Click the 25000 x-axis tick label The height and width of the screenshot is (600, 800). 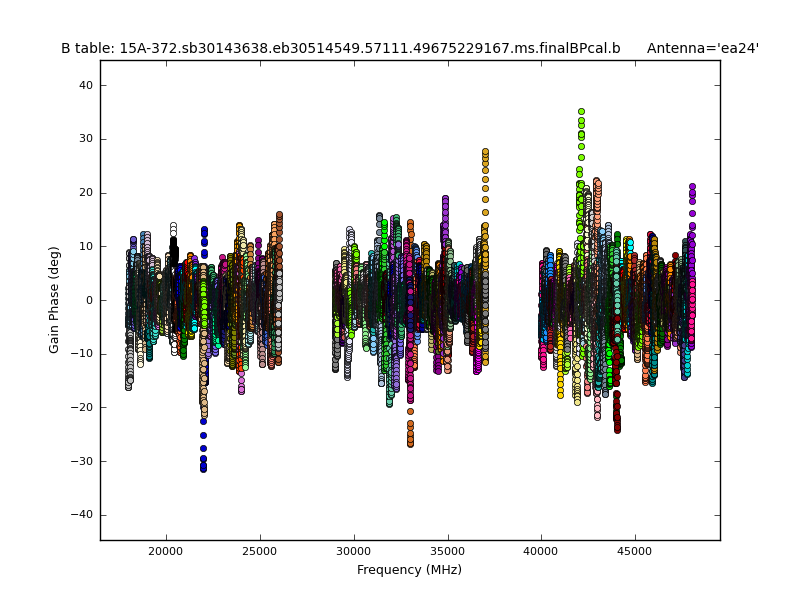click(260, 551)
